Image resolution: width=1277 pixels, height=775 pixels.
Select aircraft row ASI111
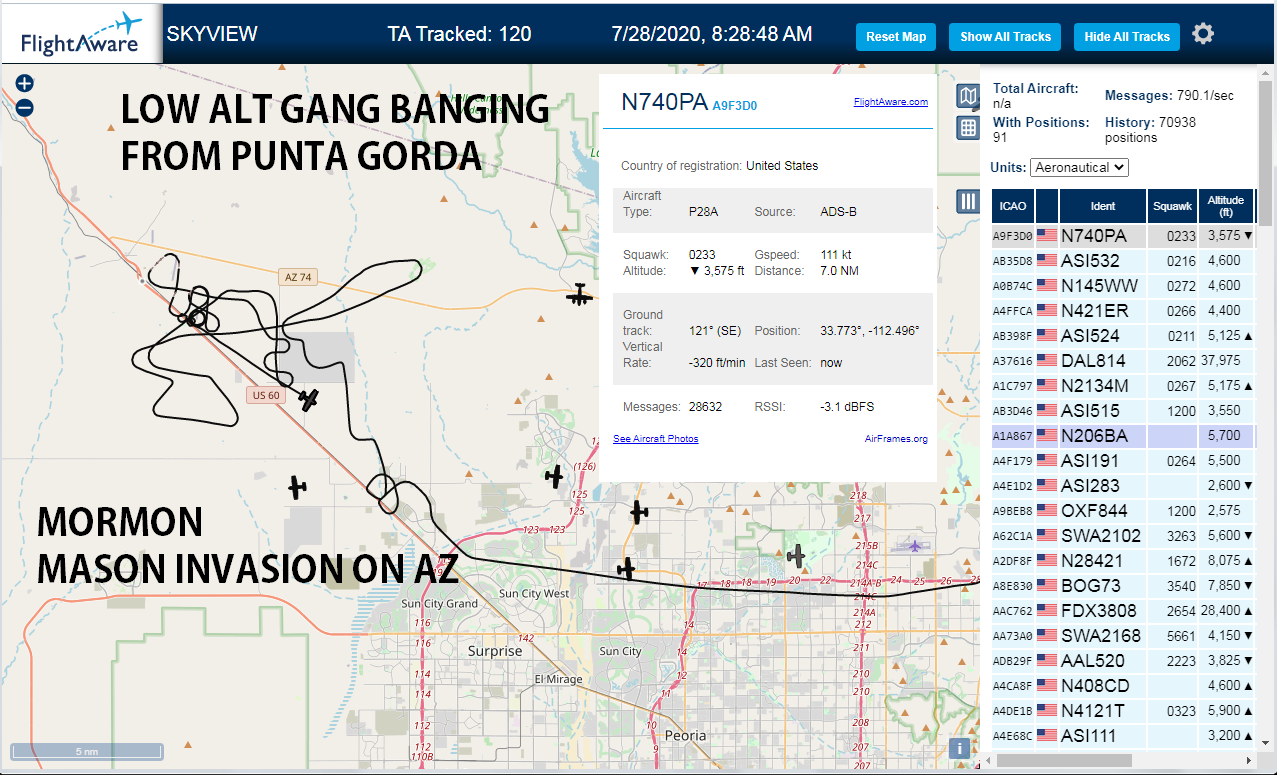coord(1123,736)
